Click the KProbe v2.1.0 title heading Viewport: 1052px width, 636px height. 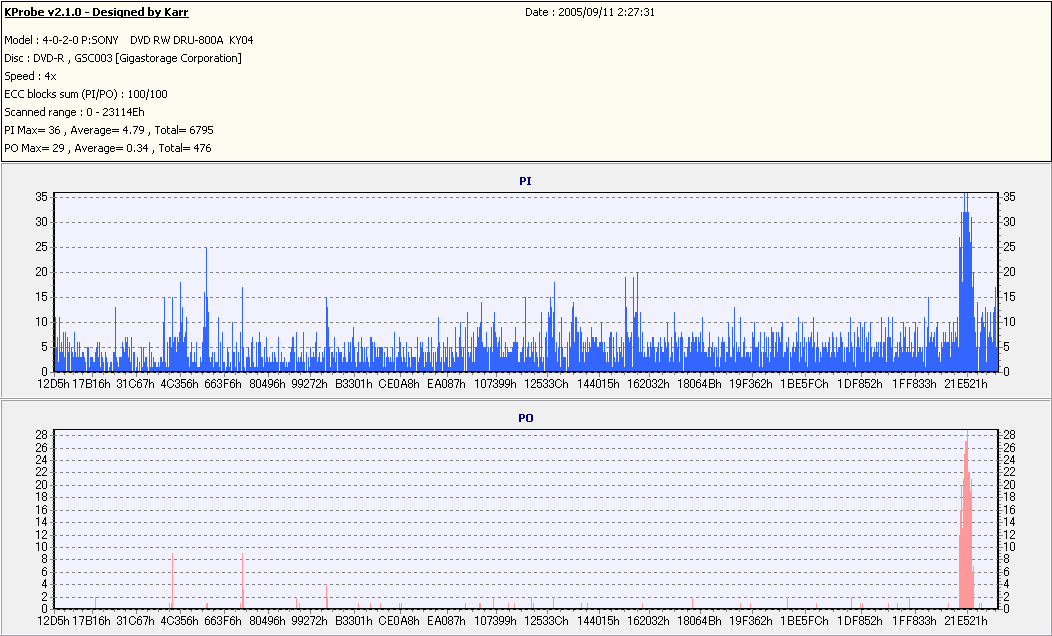(96, 12)
